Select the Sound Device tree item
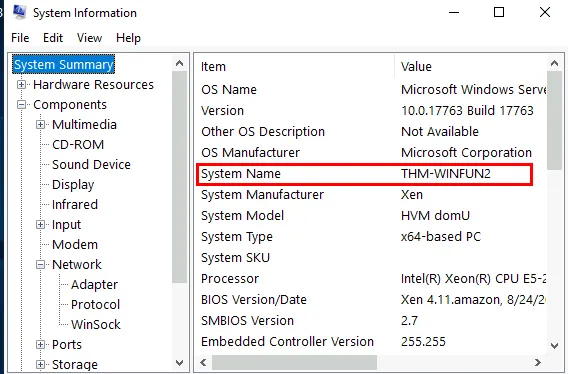Screen dimensions: 568x374 click(x=91, y=165)
